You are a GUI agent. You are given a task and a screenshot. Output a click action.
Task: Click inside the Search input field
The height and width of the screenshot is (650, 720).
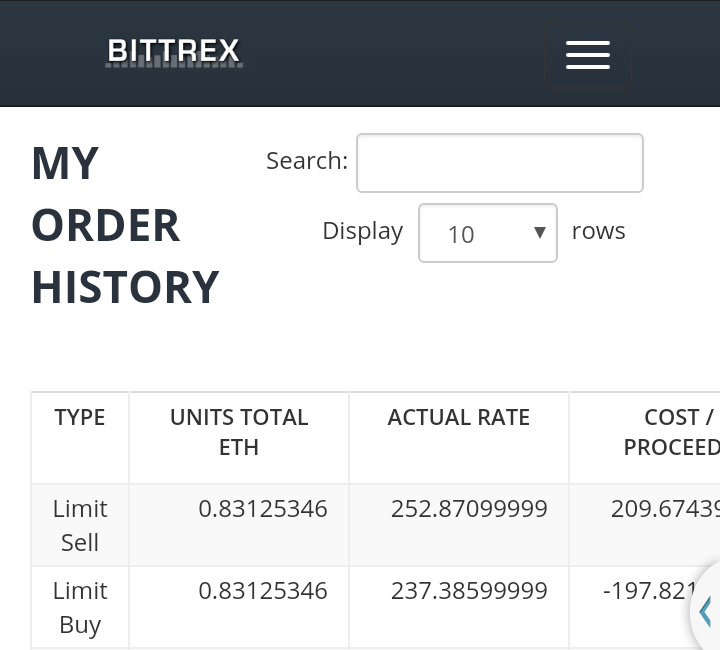499,162
